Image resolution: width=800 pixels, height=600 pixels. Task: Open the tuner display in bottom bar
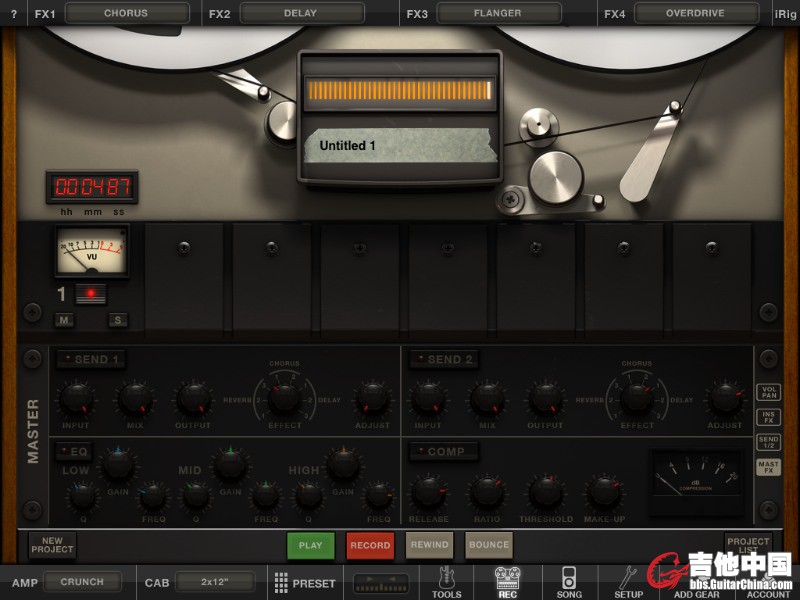pos(382,583)
